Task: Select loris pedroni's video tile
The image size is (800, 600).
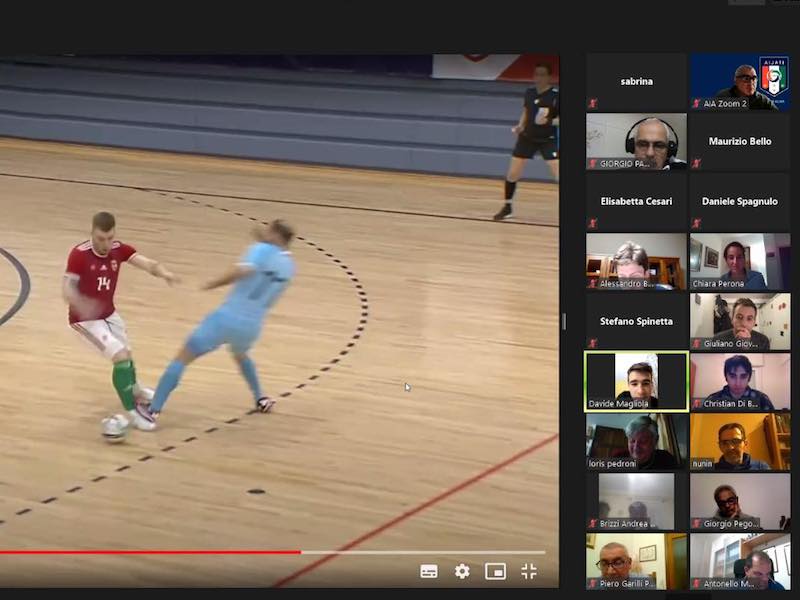Action: pos(636,441)
